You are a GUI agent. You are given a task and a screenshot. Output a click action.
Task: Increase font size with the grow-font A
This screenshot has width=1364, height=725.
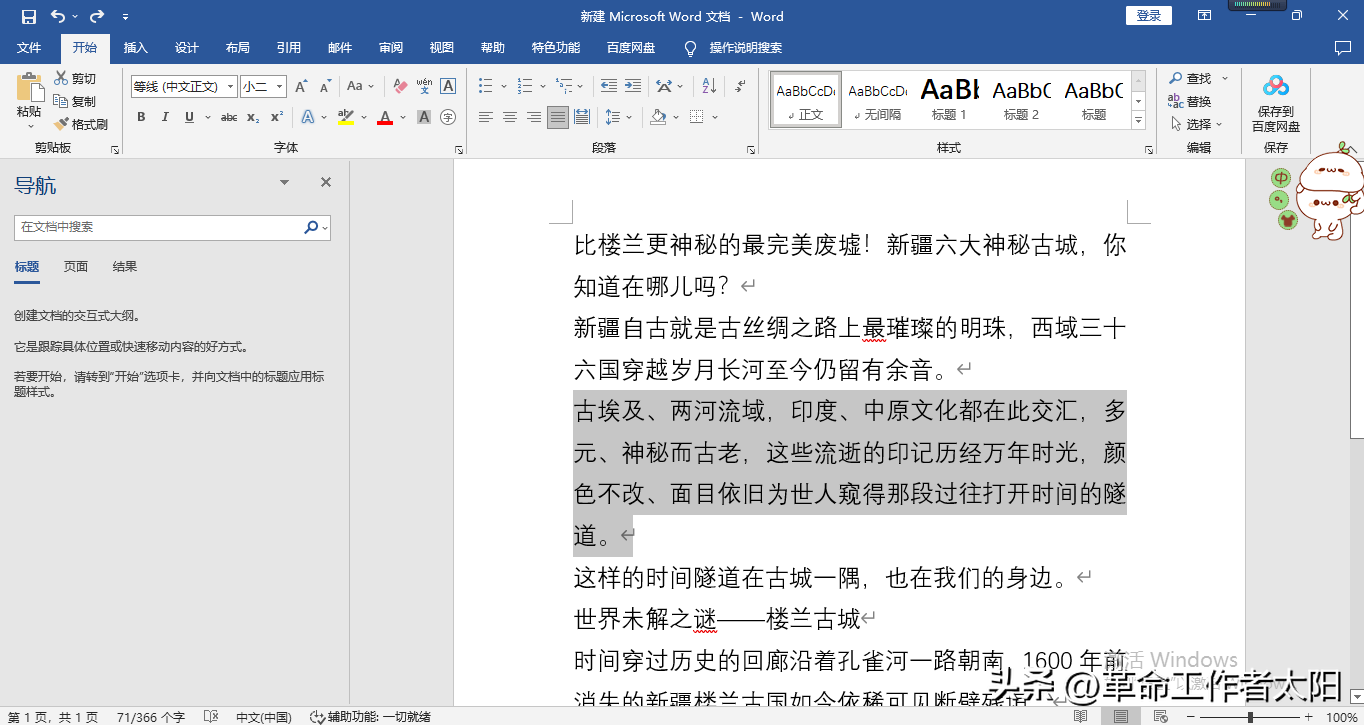coord(301,87)
